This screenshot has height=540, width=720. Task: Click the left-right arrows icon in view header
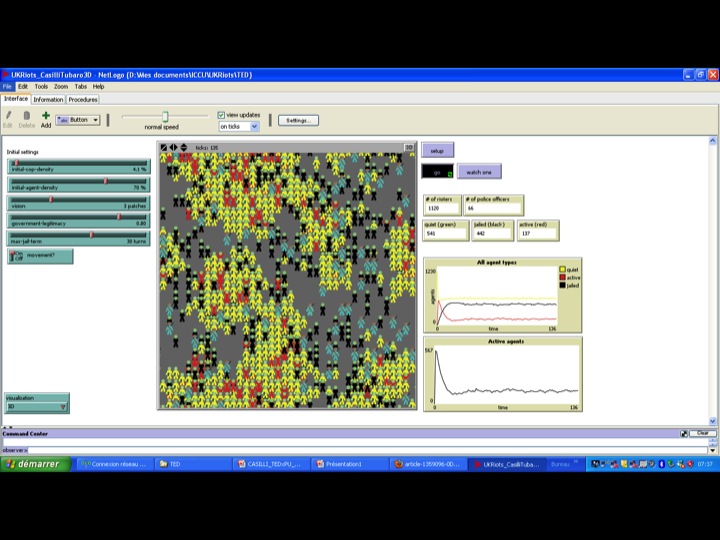pyautogui.click(x=174, y=147)
